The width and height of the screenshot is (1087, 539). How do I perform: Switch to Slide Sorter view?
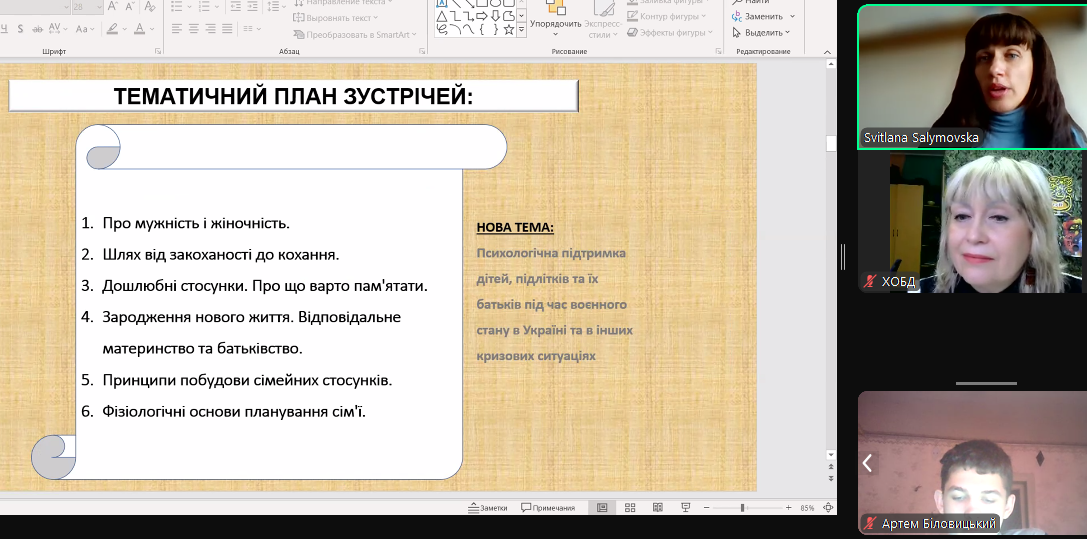(x=630, y=508)
